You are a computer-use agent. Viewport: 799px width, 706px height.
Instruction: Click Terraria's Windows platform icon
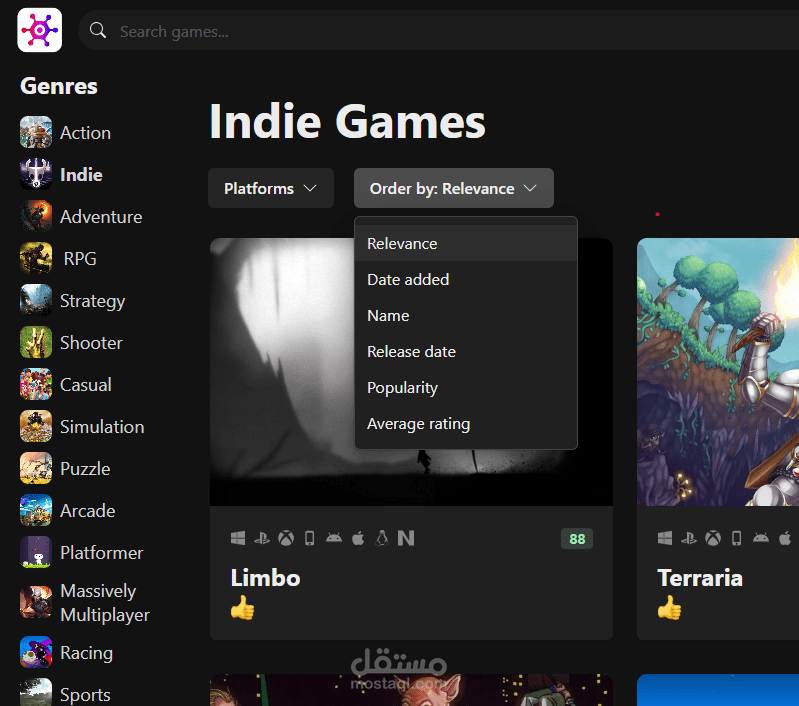(665, 538)
